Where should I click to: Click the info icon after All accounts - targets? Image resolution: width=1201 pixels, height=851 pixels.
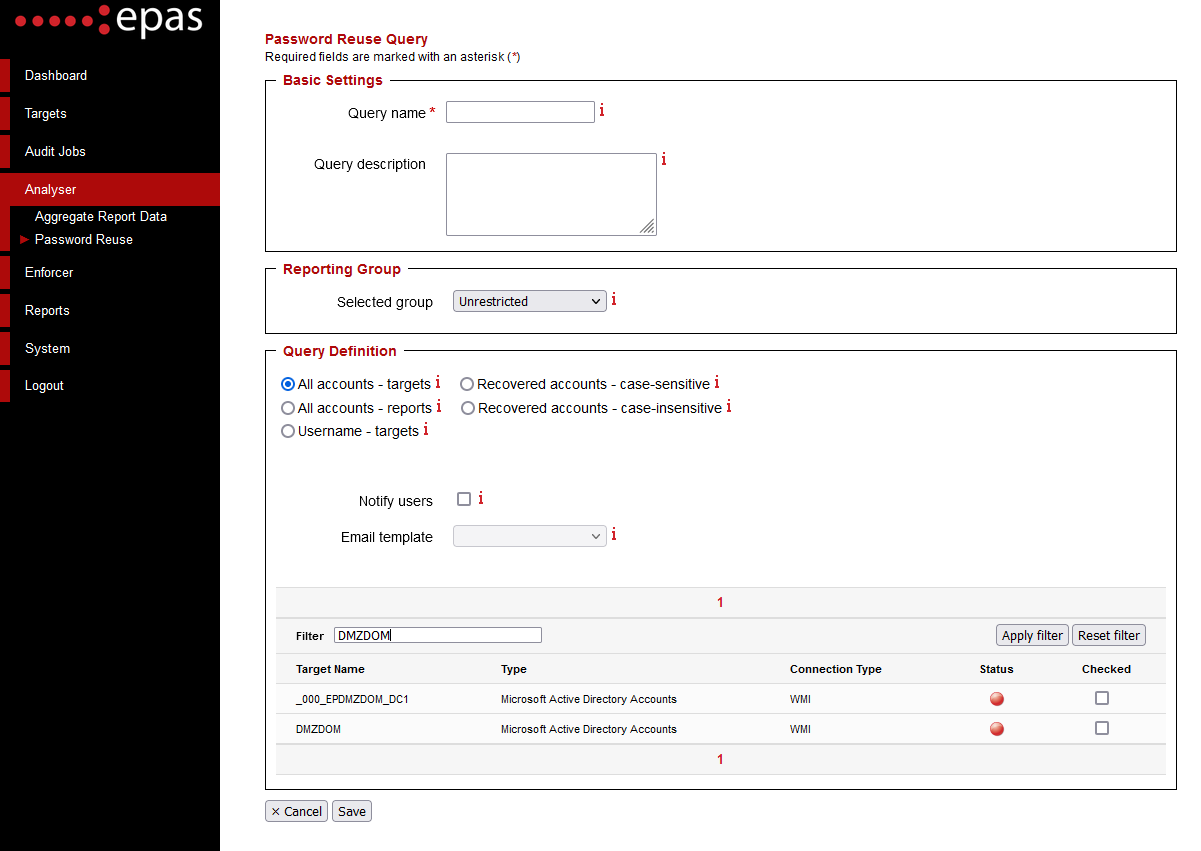[x=437, y=382]
